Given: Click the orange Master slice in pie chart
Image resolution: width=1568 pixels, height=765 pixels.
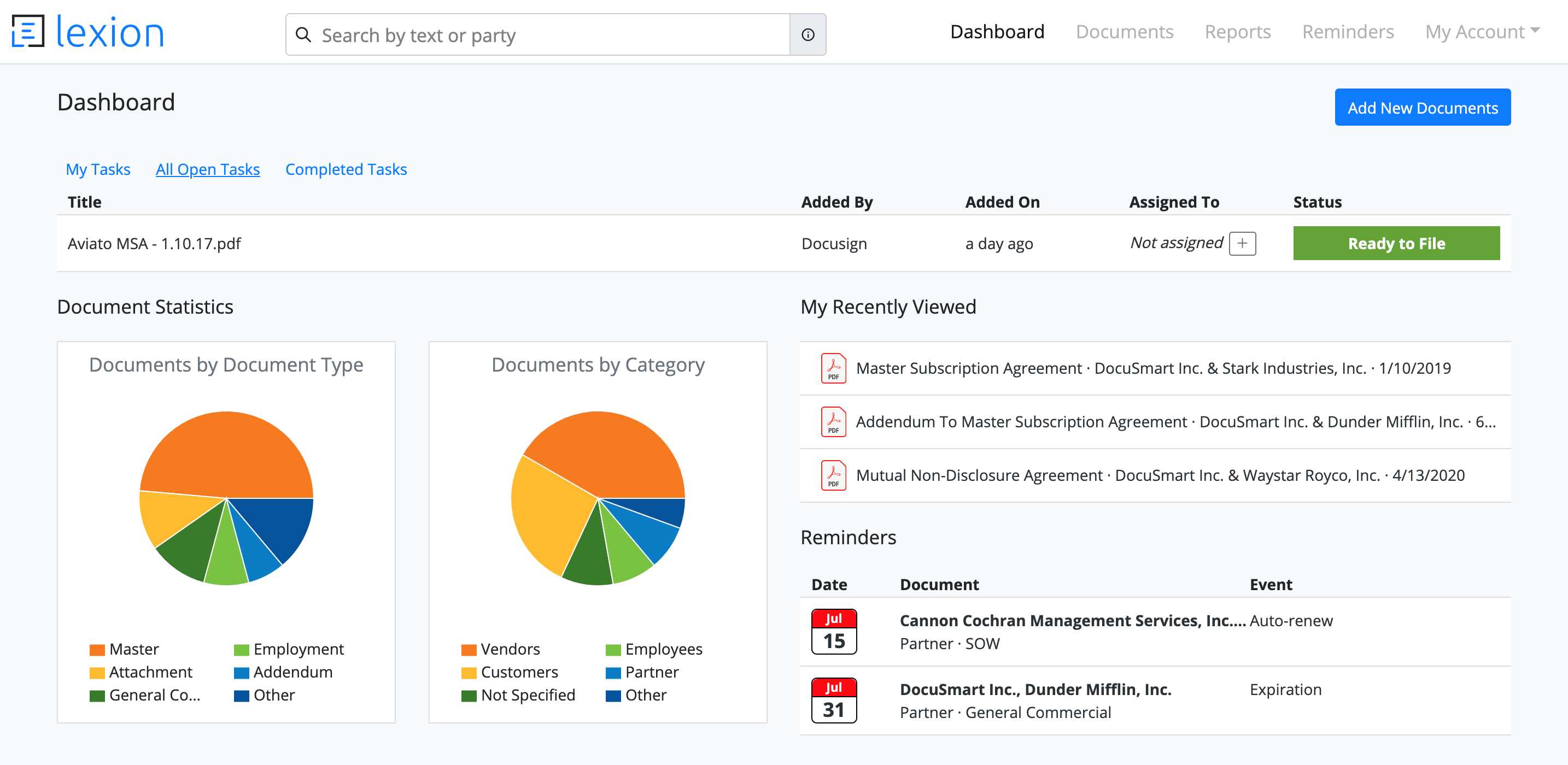Looking at the screenshot, I should [225, 450].
